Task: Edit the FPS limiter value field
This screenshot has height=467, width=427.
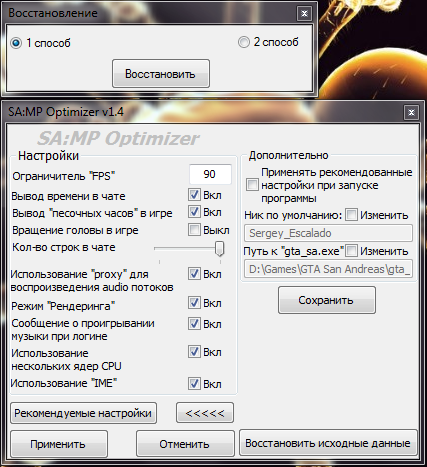Action: [x=210, y=174]
